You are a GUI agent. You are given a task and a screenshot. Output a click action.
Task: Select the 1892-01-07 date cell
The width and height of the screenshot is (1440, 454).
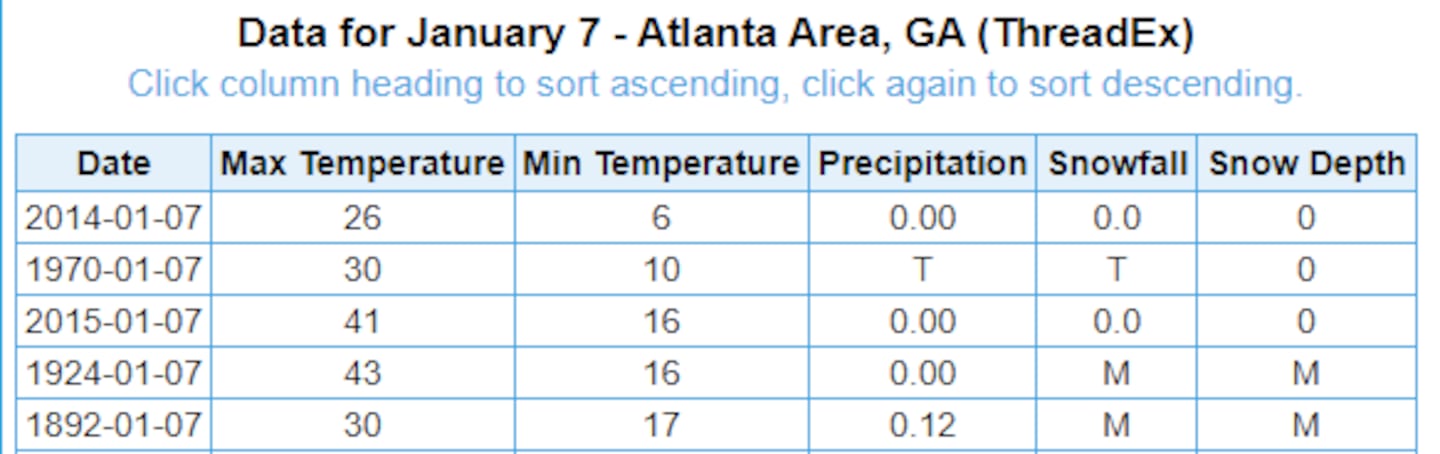[113, 425]
